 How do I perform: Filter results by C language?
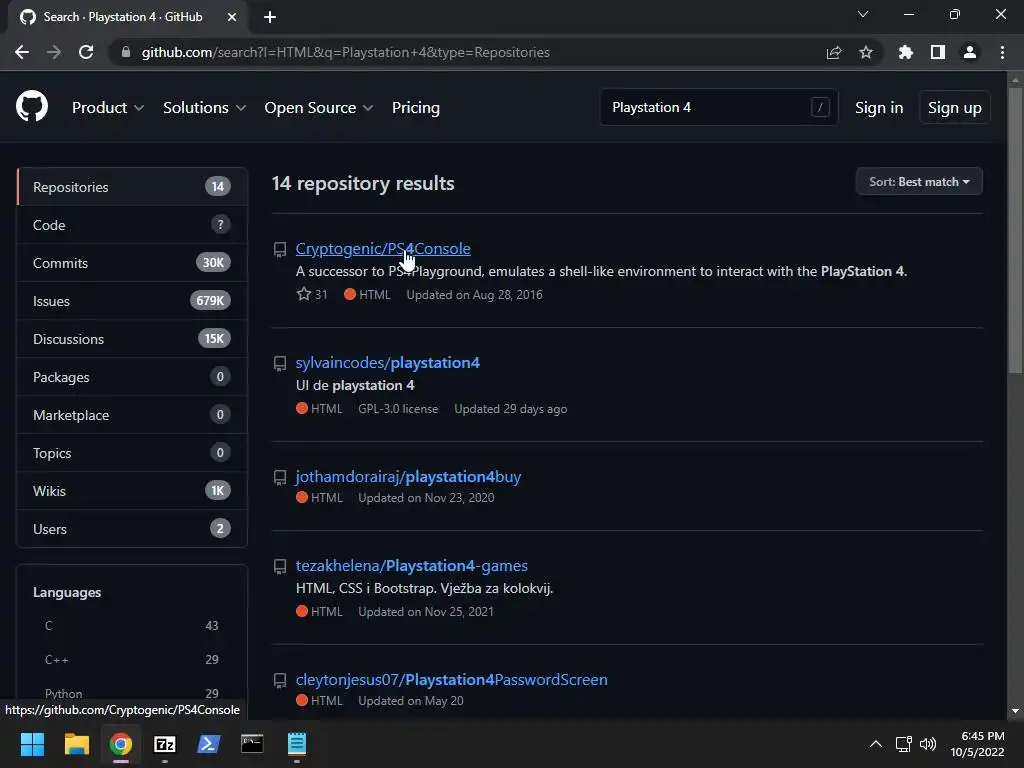(131, 626)
